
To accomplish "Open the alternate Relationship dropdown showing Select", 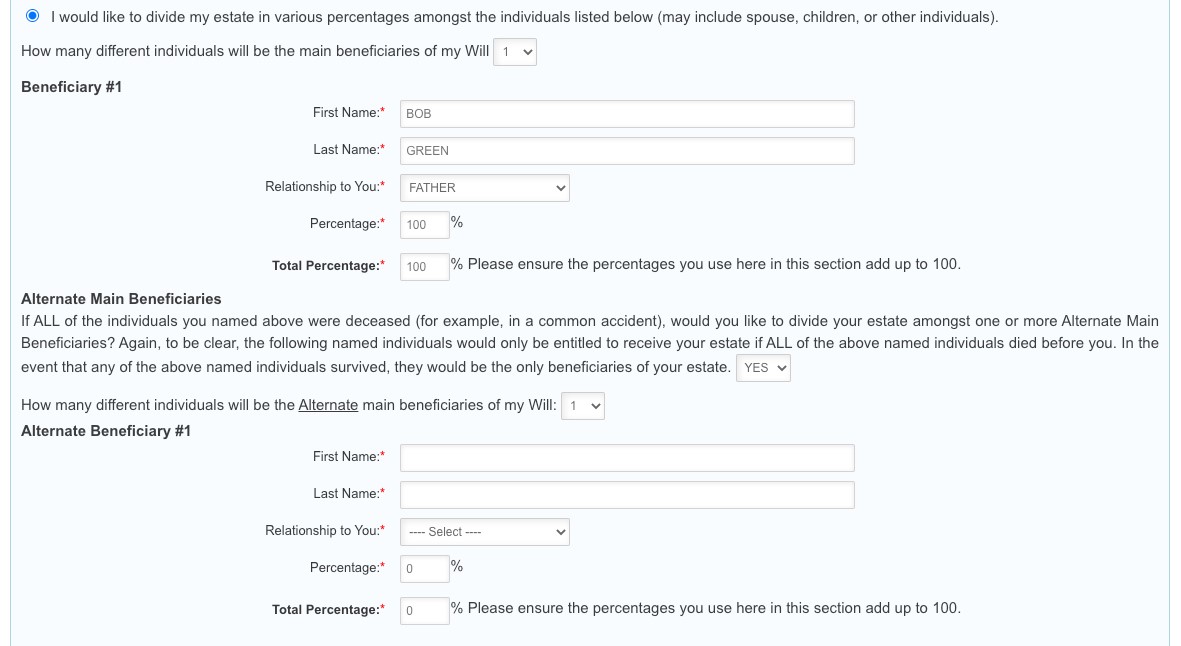I will [x=484, y=532].
